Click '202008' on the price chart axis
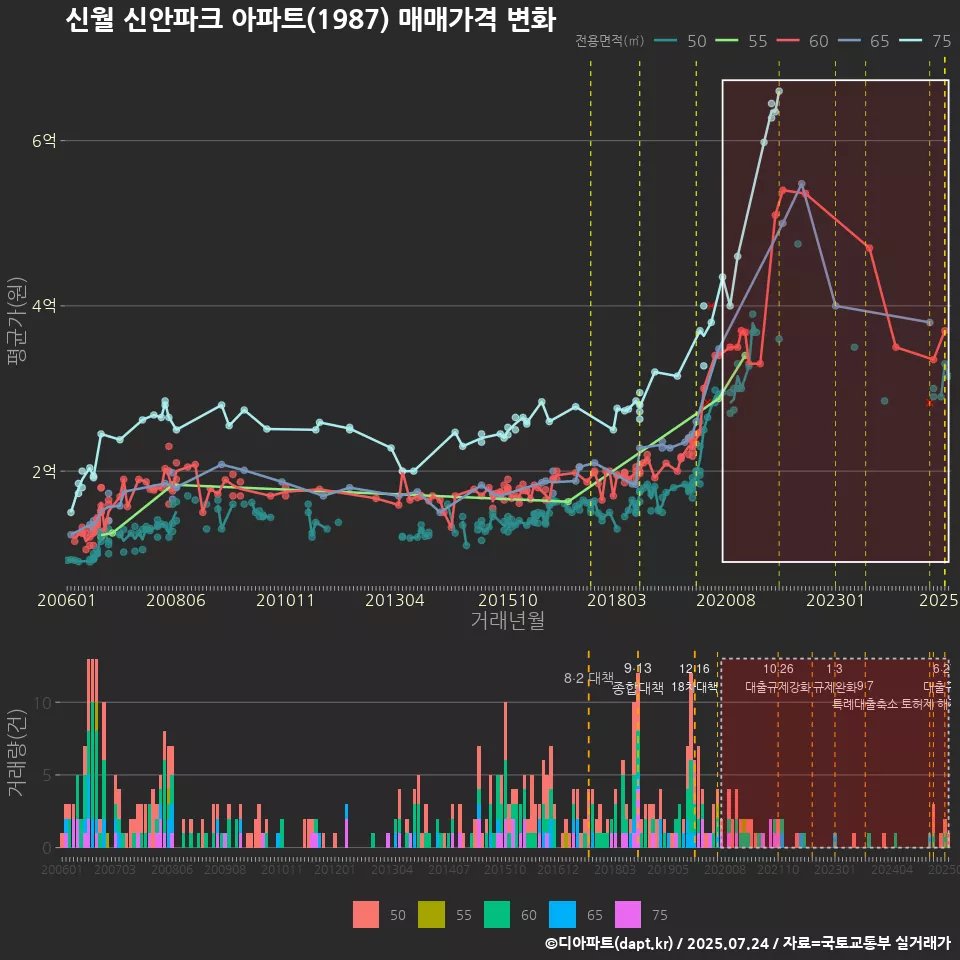The width and height of the screenshot is (960, 960). pos(726,600)
